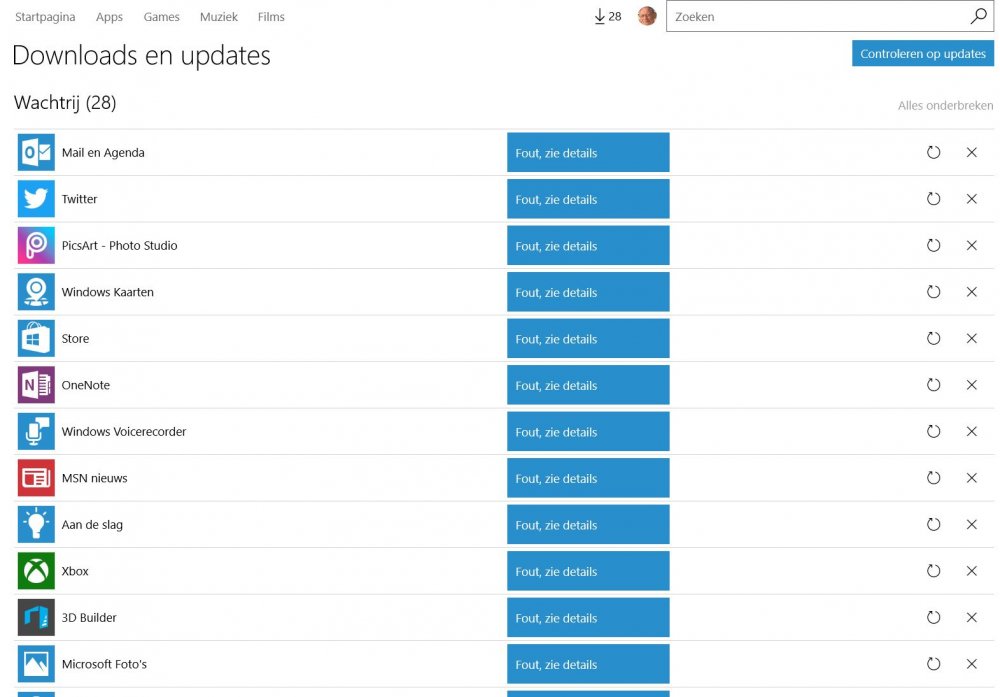Image resolution: width=1000 pixels, height=697 pixels.
Task: Click the Twitter app icon
Action: [x=36, y=199]
